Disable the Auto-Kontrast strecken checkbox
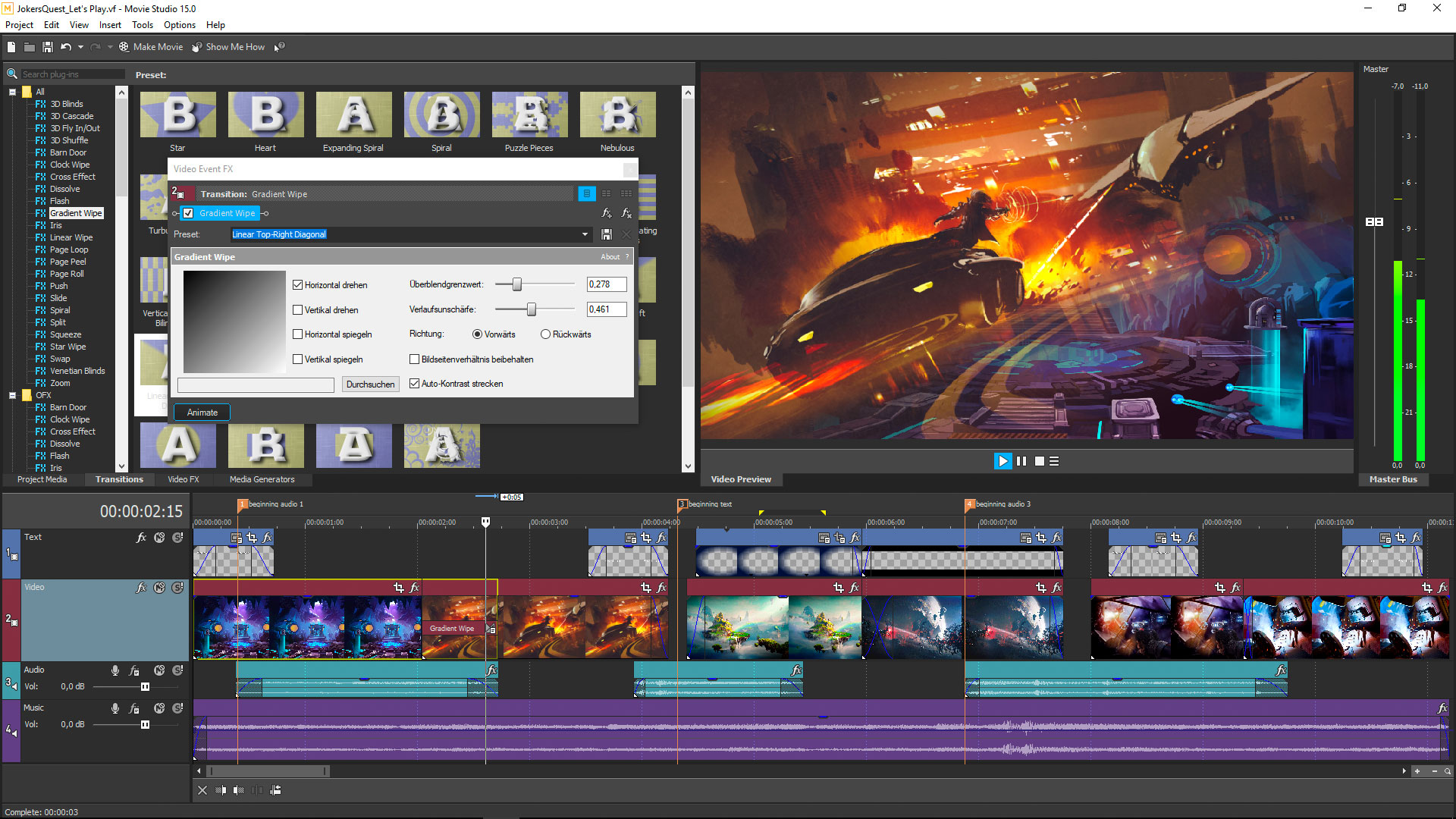The image size is (1456, 819). [414, 384]
